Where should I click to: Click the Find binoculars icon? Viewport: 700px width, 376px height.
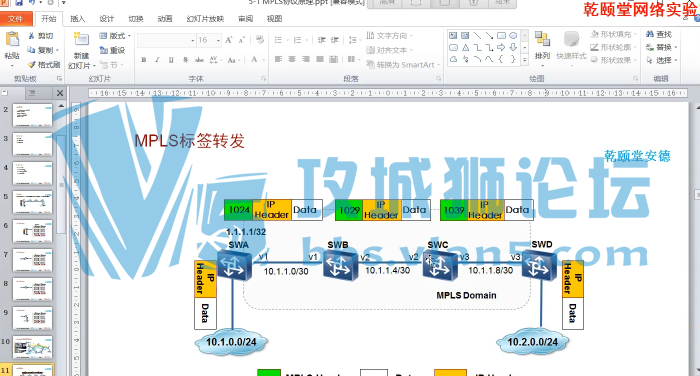tap(650, 34)
